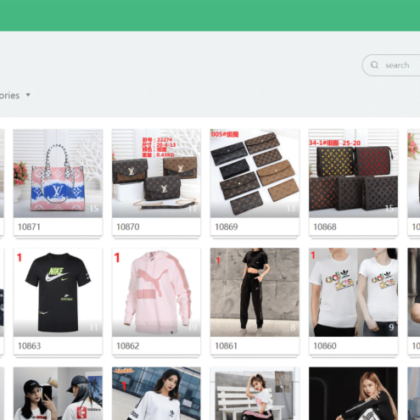420x420 pixels.
Task: Open the thumbnail of women wearing black caps
Action: [x=58, y=394]
